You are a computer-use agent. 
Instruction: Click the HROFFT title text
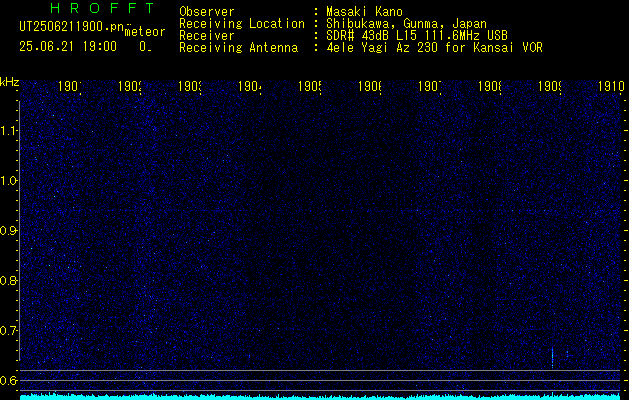click(x=103, y=8)
